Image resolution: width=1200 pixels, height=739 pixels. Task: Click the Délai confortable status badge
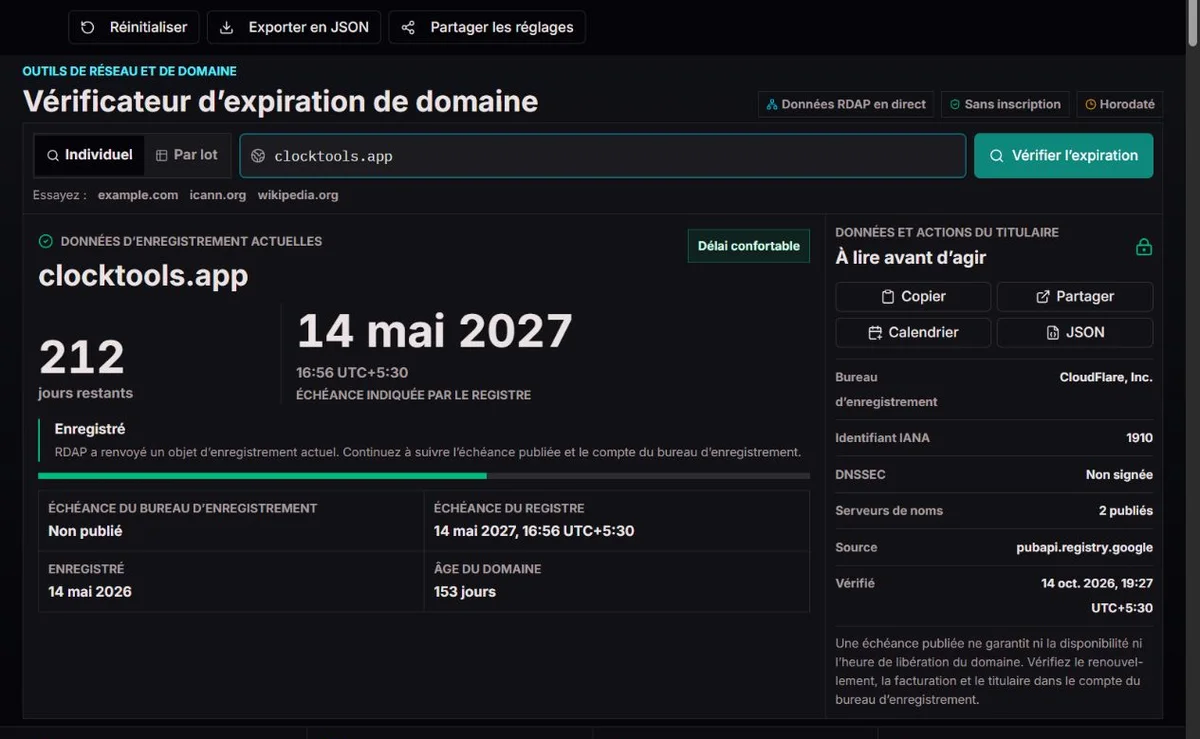click(x=748, y=246)
